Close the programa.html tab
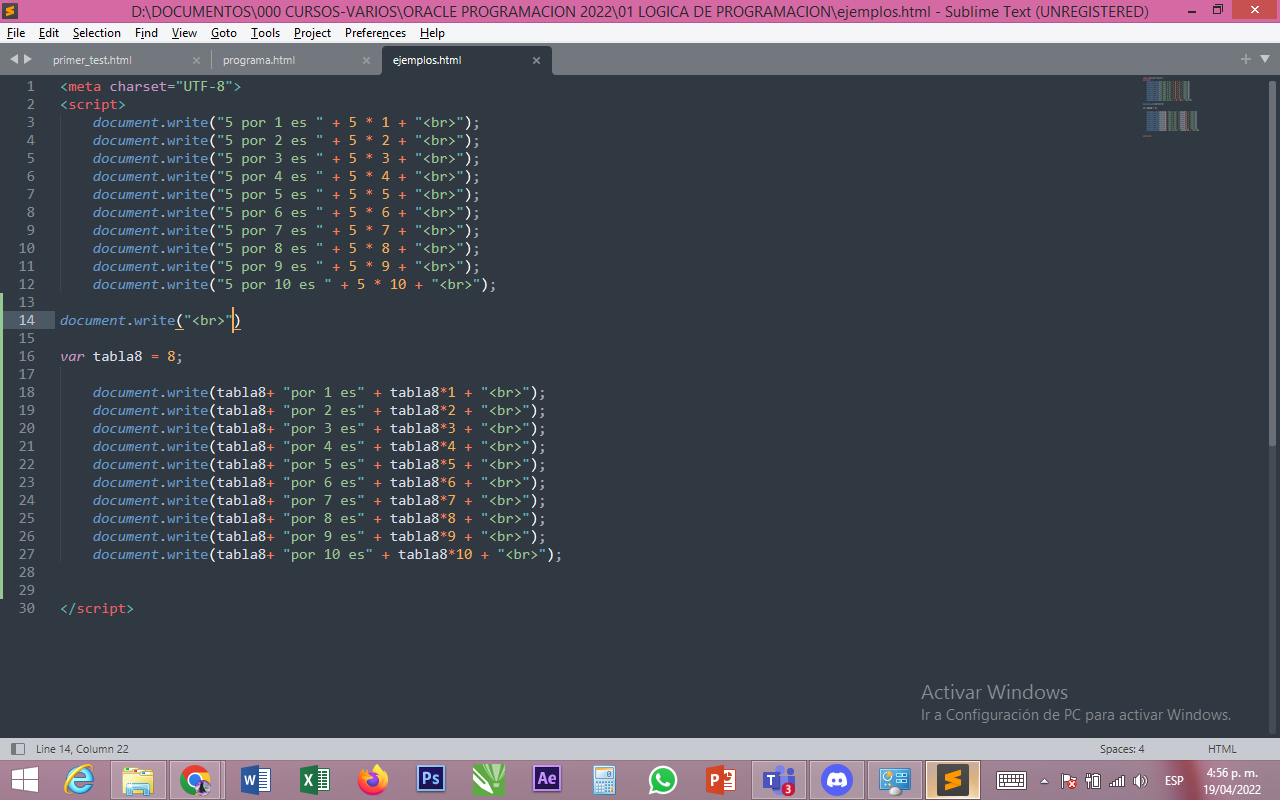 point(366,60)
